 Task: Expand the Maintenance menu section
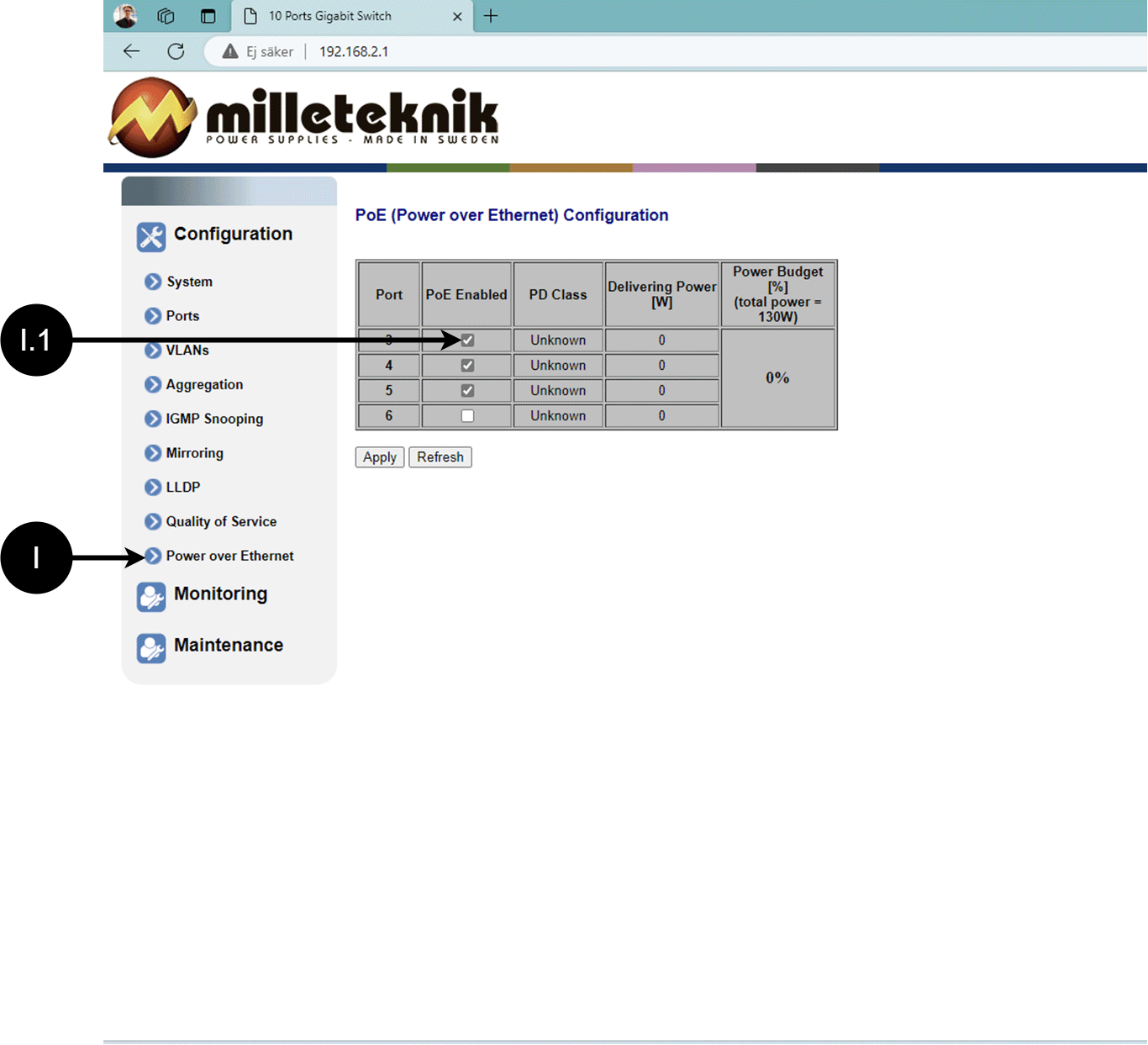(x=228, y=645)
